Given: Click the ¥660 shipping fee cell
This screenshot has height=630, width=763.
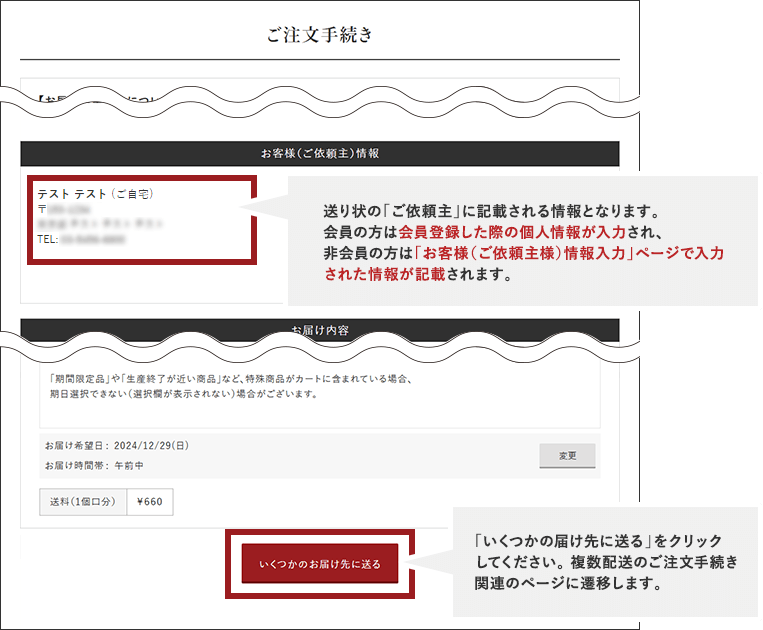Looking at the screenshot, I should pos(150,502).
